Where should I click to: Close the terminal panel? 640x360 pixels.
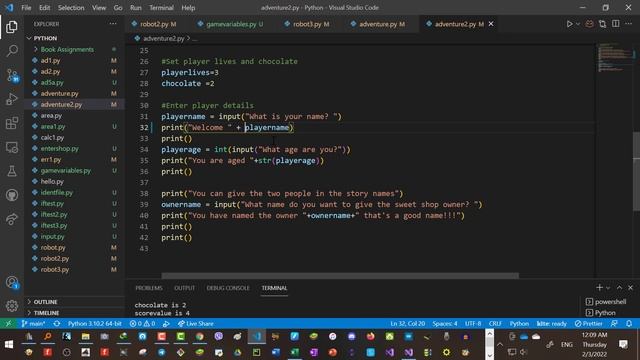tap(630, 288)
